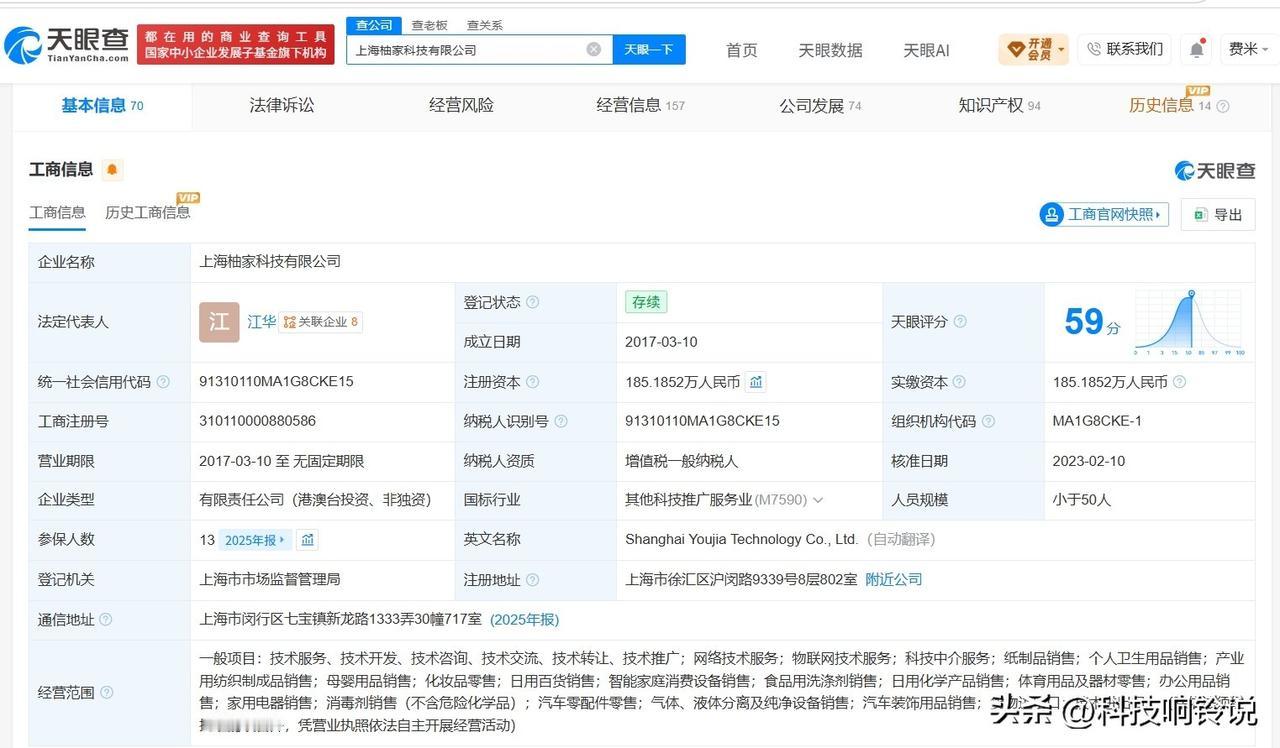Click the 联系我们 button

click(1125, 49)
